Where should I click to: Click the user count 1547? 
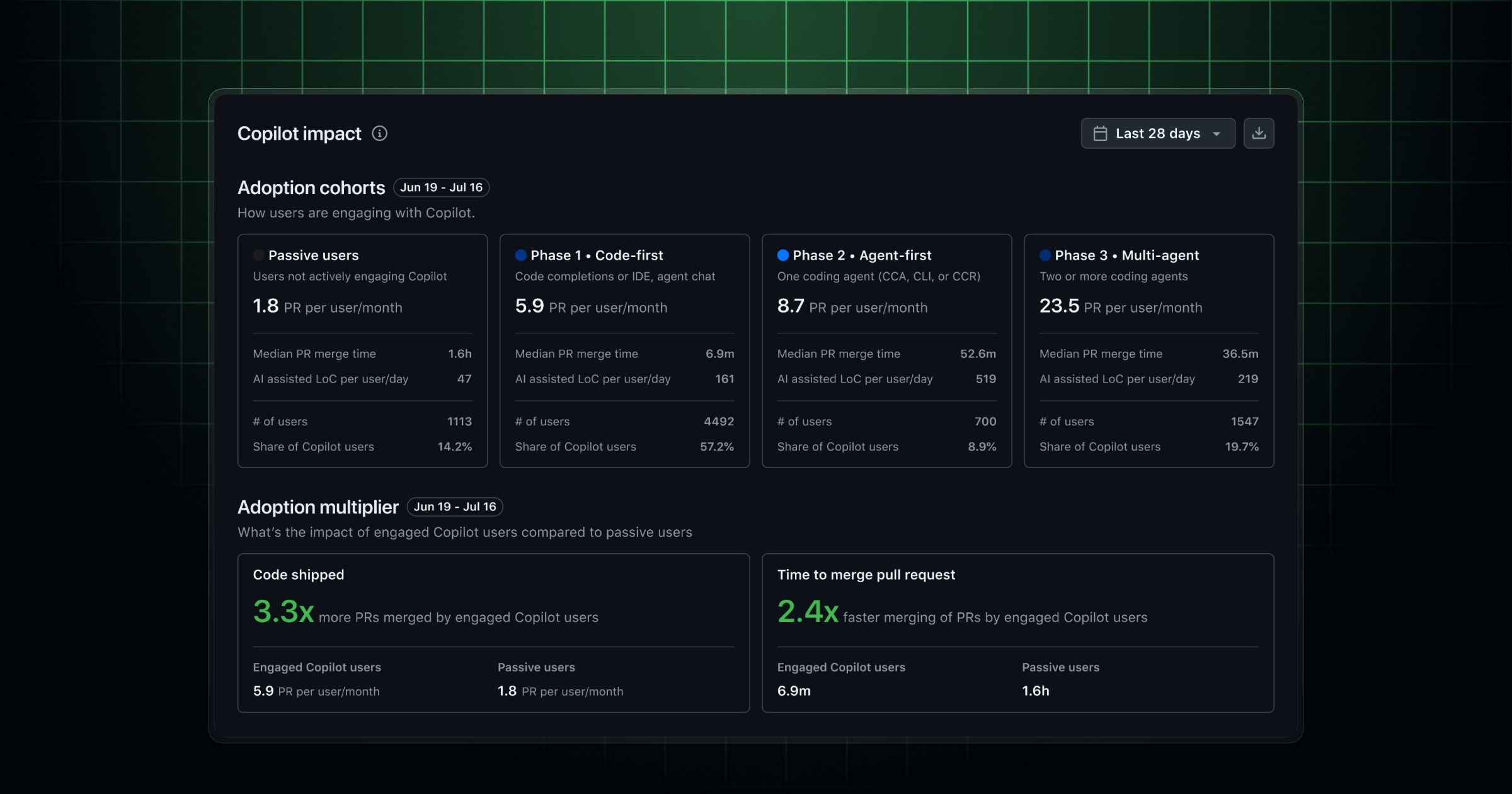tap(1245, 422)
